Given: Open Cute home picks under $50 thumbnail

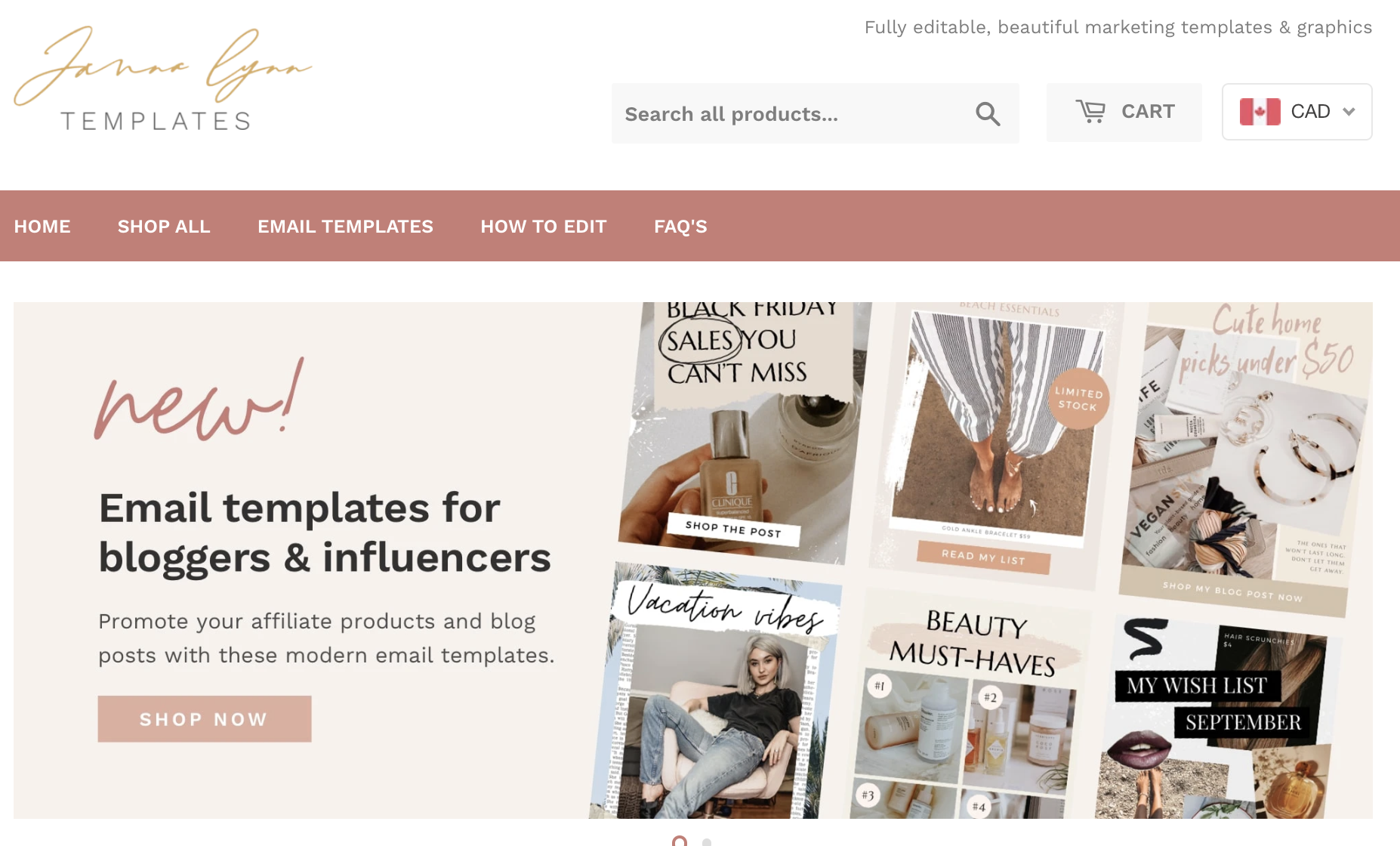Looking at the screenshot, I should [x=1246, y=459].
